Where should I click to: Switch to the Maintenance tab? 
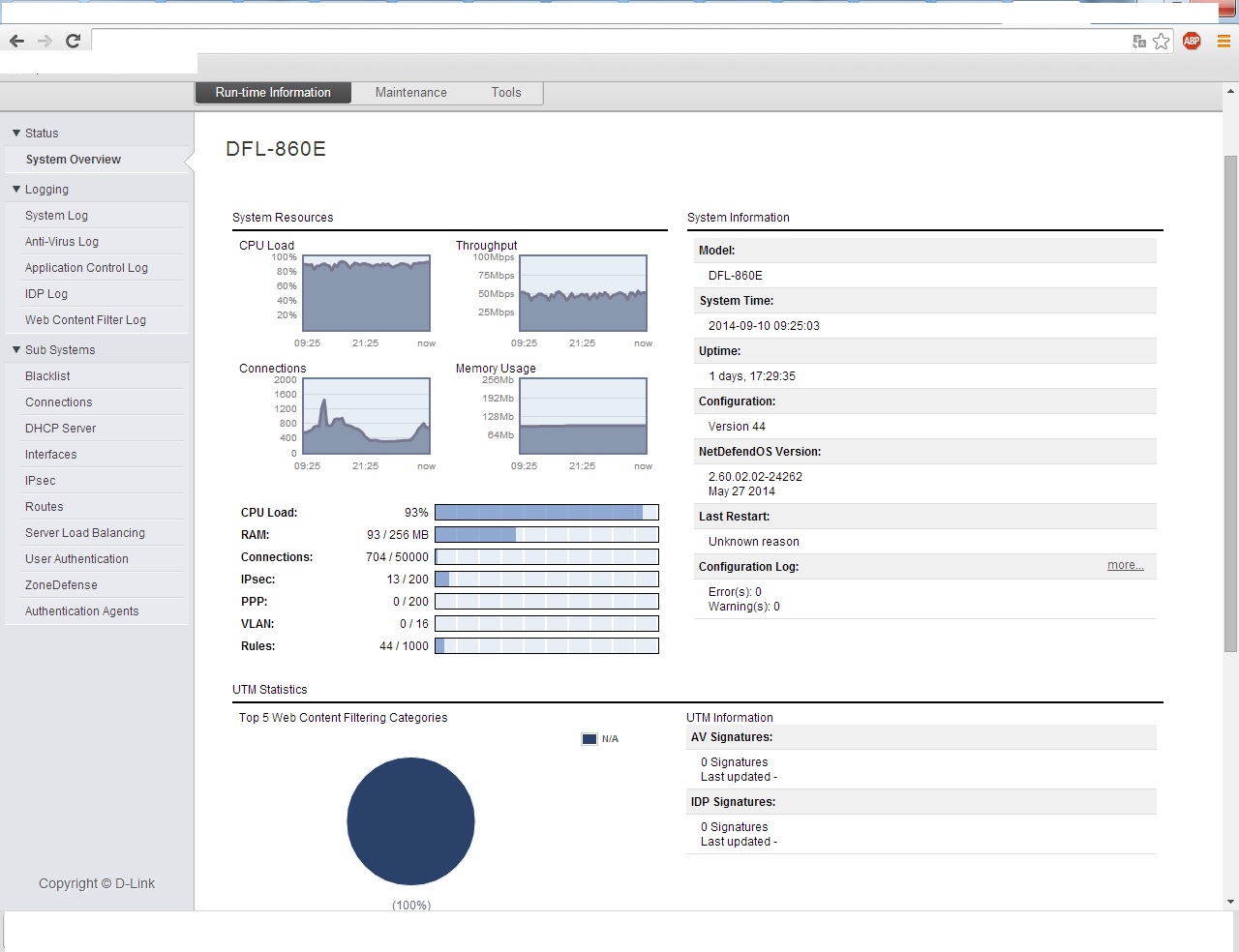click(x=410, y=93)
